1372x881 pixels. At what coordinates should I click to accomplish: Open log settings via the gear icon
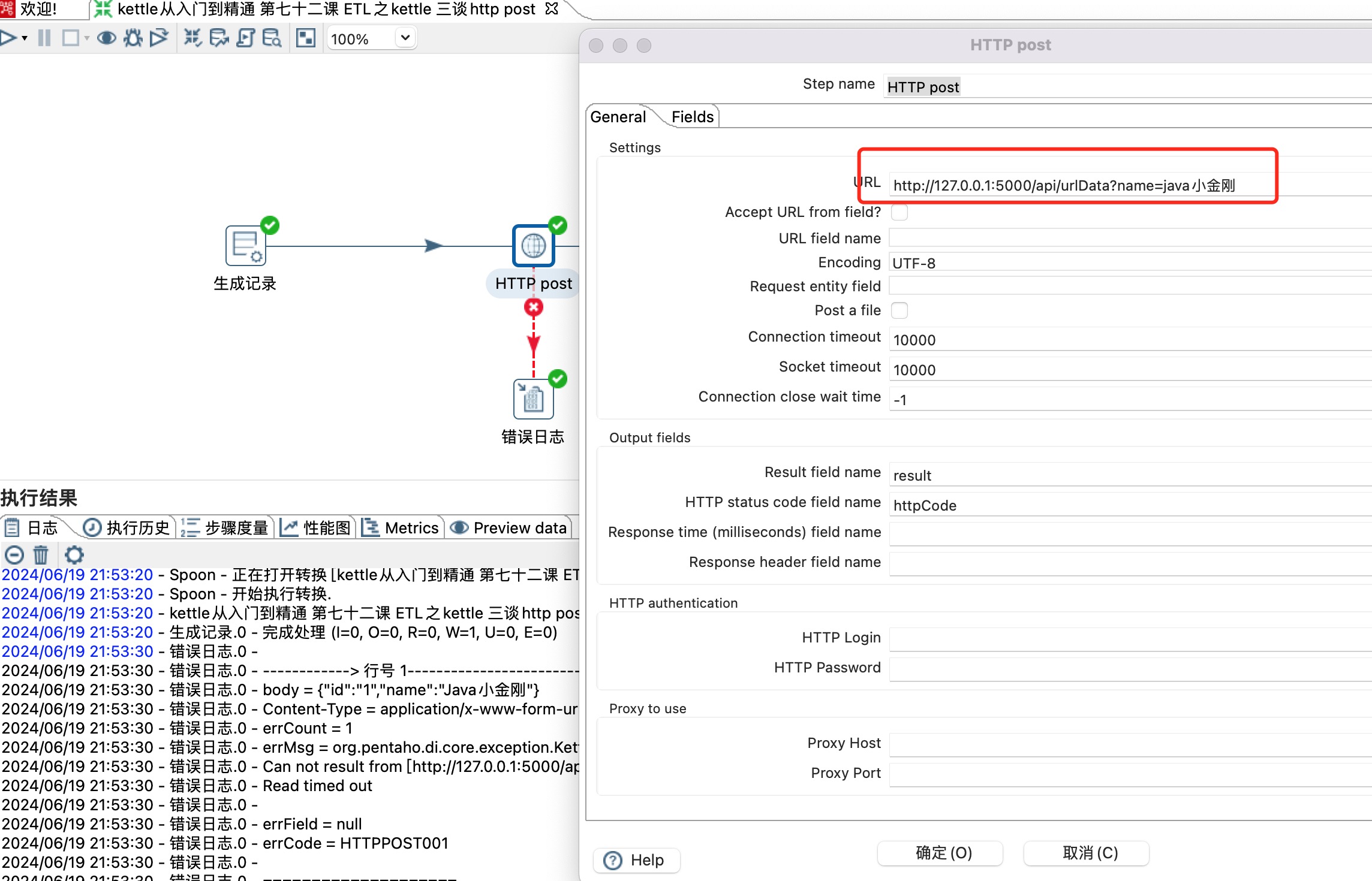point(74,556)
